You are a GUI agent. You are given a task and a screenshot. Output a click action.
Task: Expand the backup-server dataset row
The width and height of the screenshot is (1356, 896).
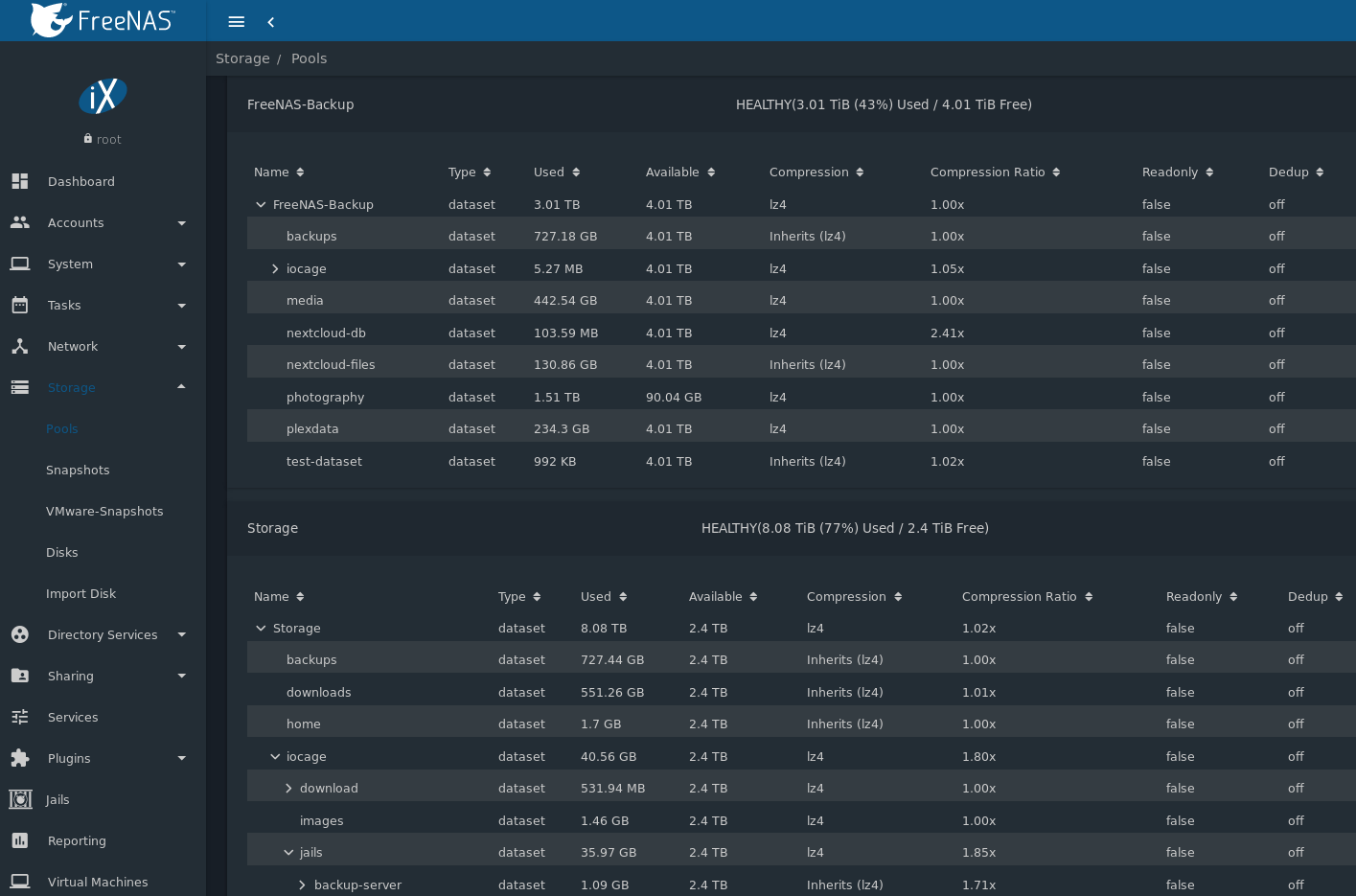pos(303,885)
